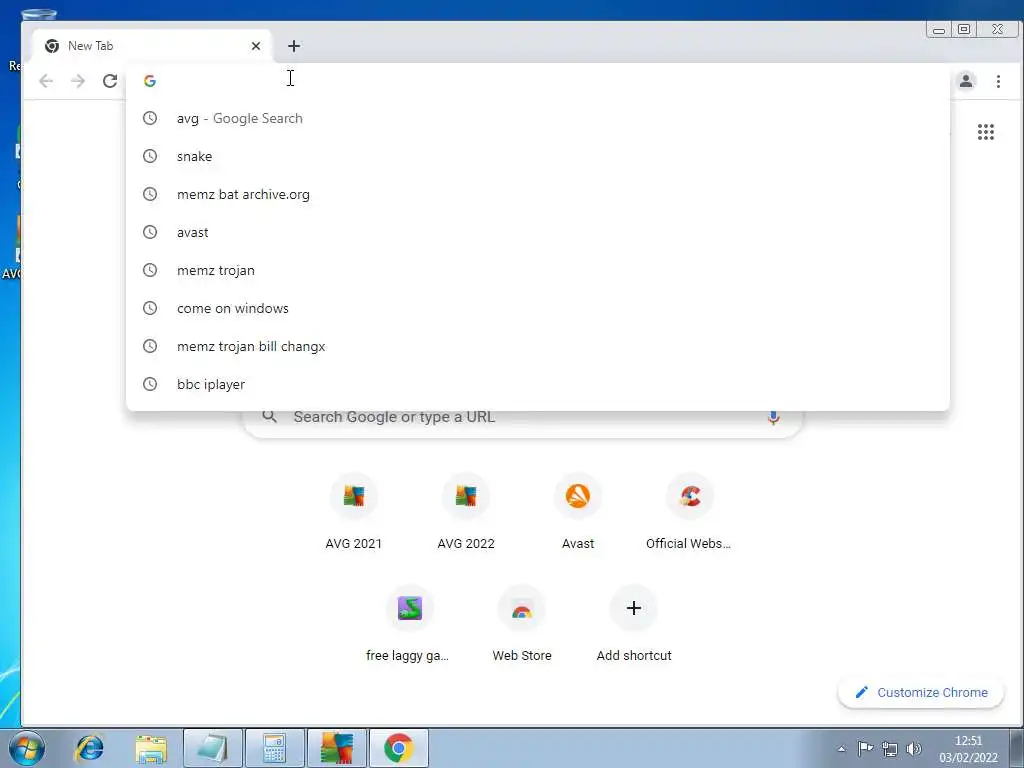The image size is (1024, 768).
Task: Open the Google apps grid
Action: pyautogui.click(x=985, y=132)
